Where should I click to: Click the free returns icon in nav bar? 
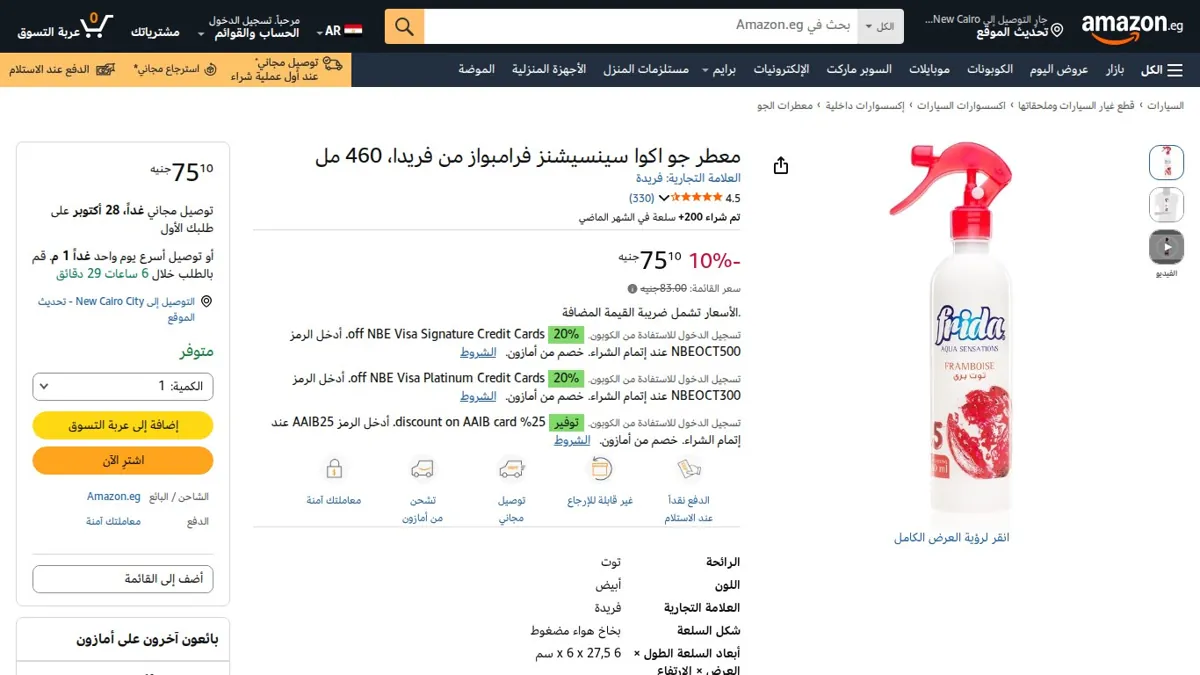click(209, 70)
